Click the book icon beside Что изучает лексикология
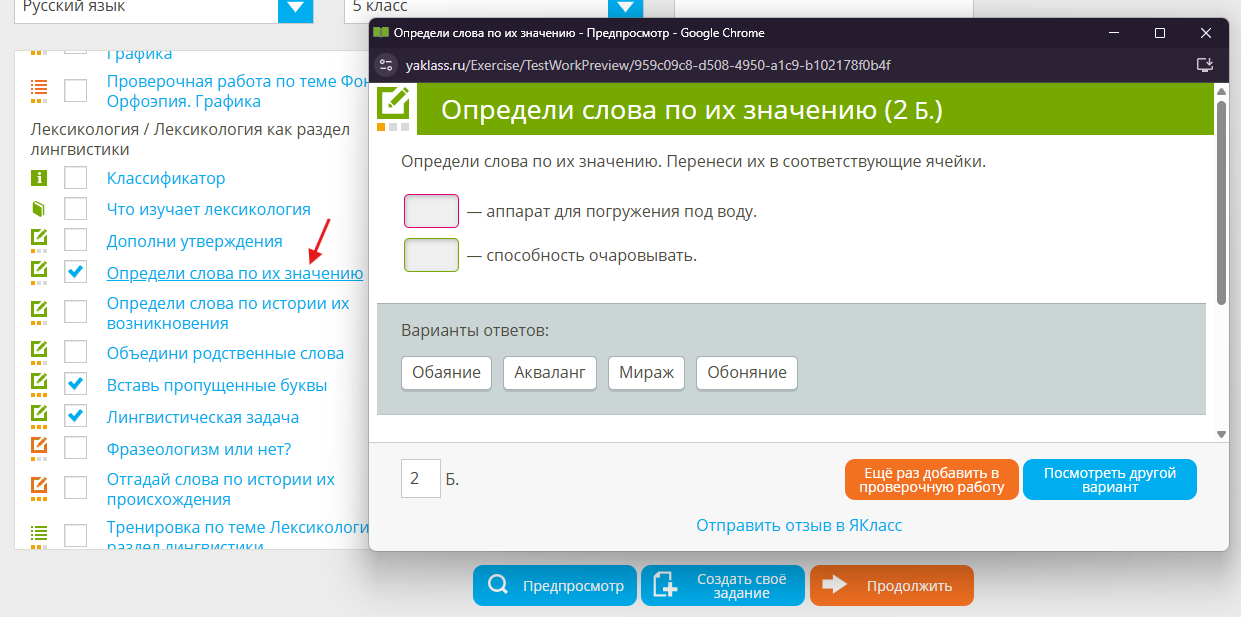The width and height of the screenshot is (1241, 617). [x=39, y=210]
